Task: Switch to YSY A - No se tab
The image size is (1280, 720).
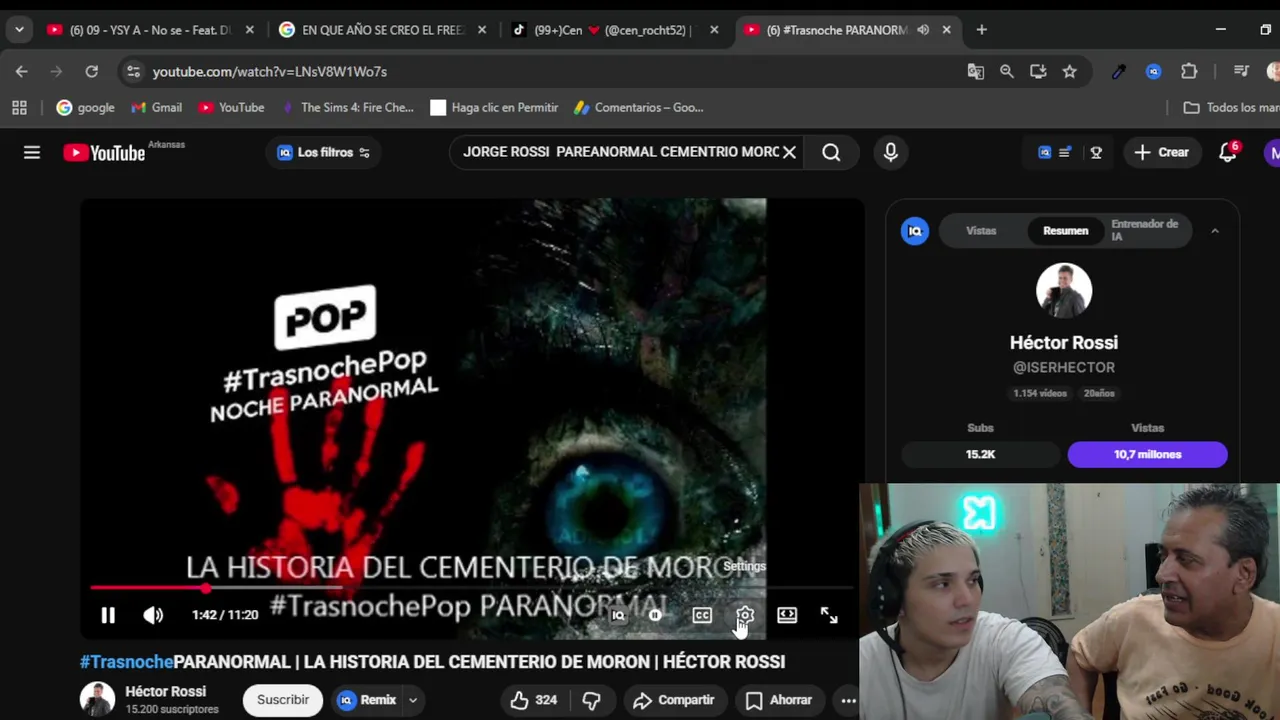Action: (149, 30)
